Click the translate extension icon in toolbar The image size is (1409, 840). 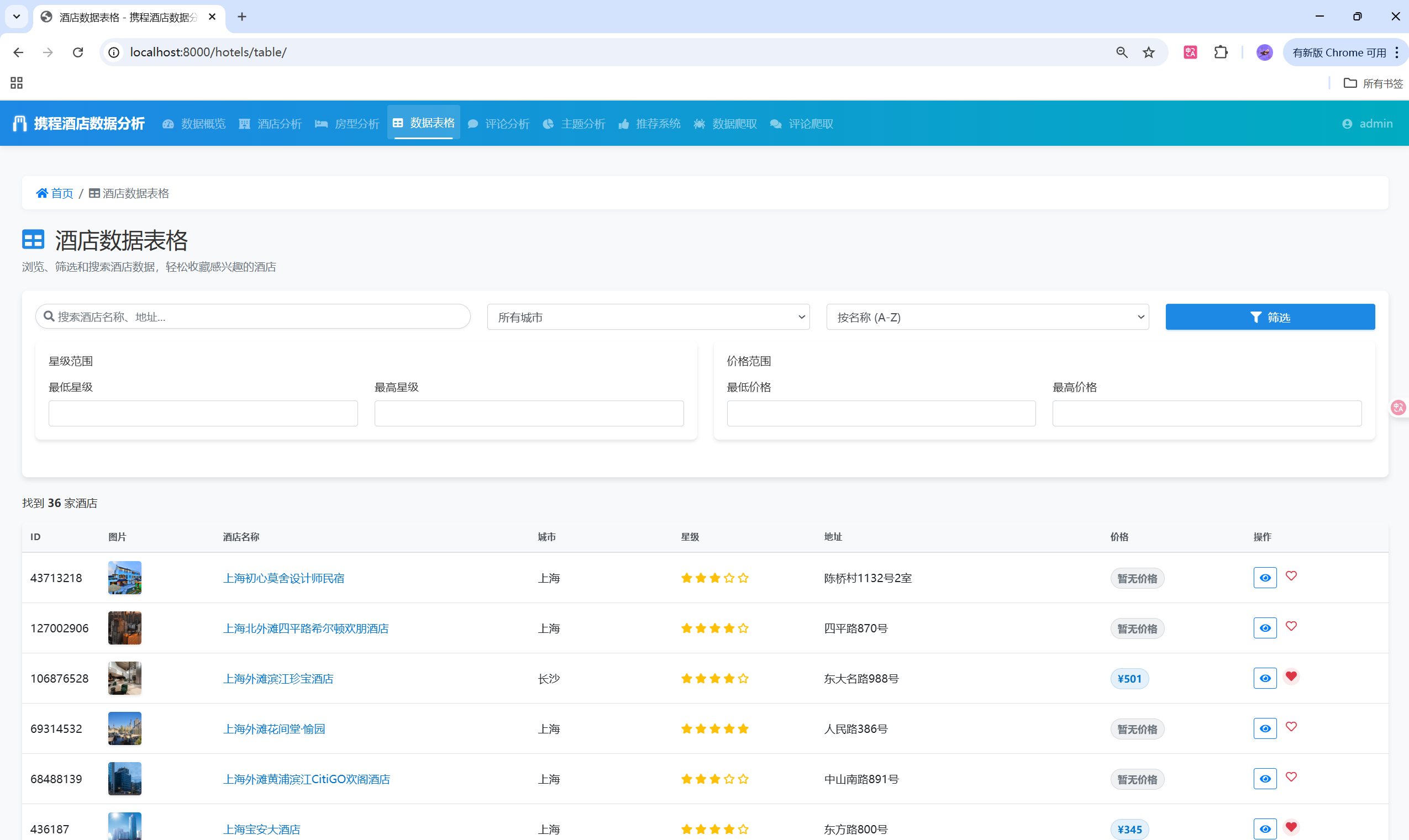click(1190, 52)
